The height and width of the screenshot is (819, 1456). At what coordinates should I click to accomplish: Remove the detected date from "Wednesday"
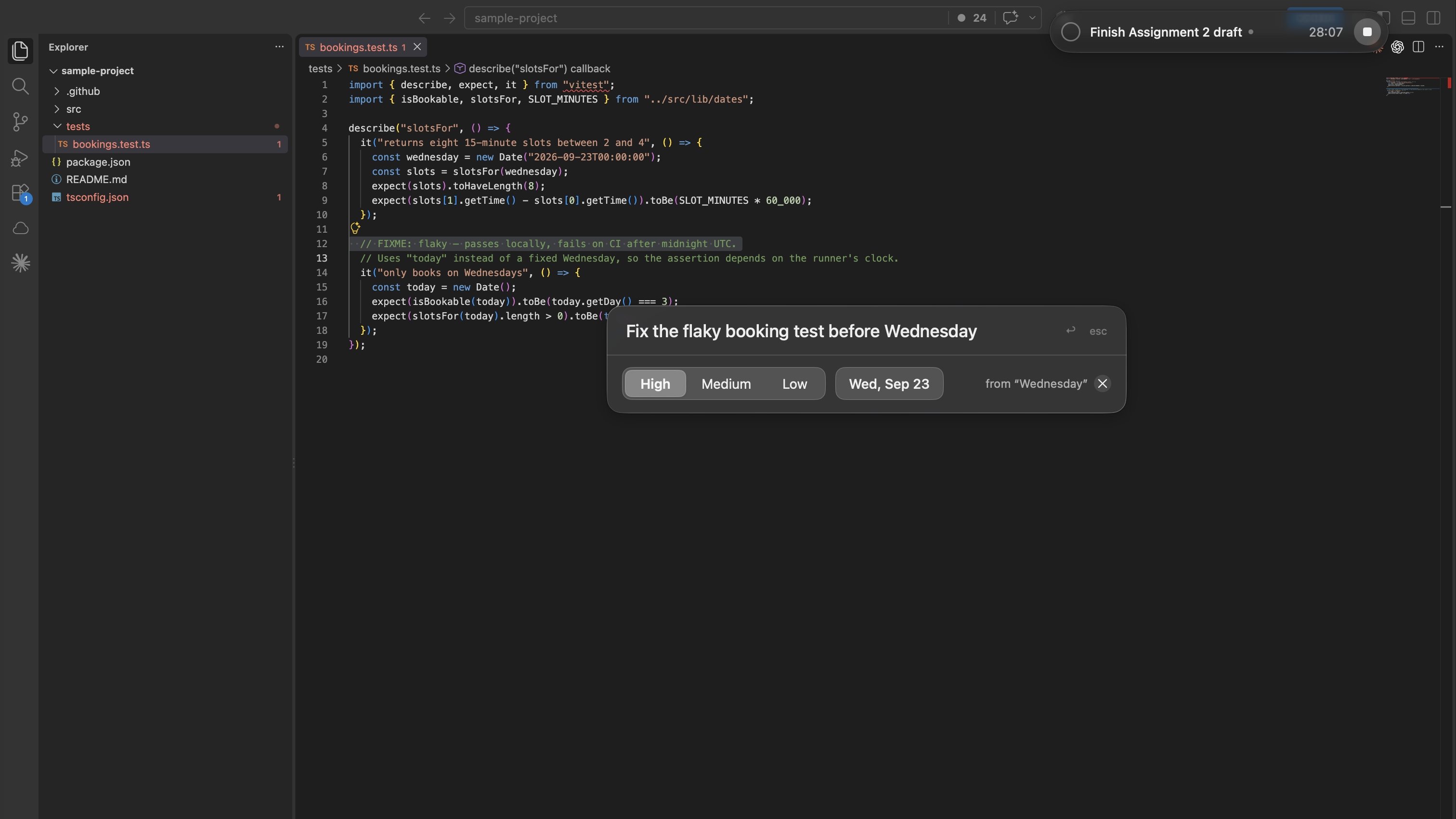point(1102,383)
